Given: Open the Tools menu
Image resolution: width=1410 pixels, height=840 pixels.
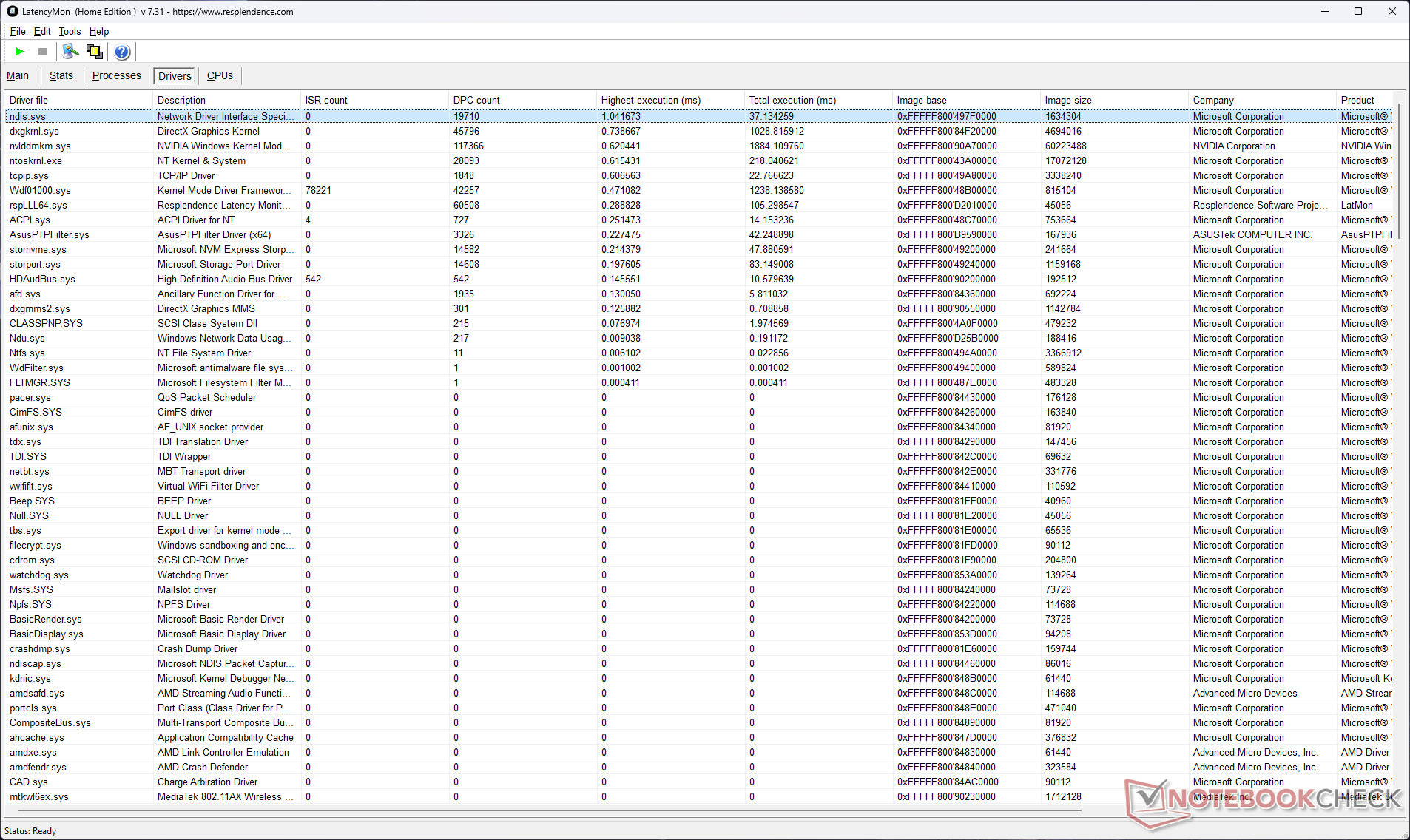Looking at the screenshot, I should [70, 31].
